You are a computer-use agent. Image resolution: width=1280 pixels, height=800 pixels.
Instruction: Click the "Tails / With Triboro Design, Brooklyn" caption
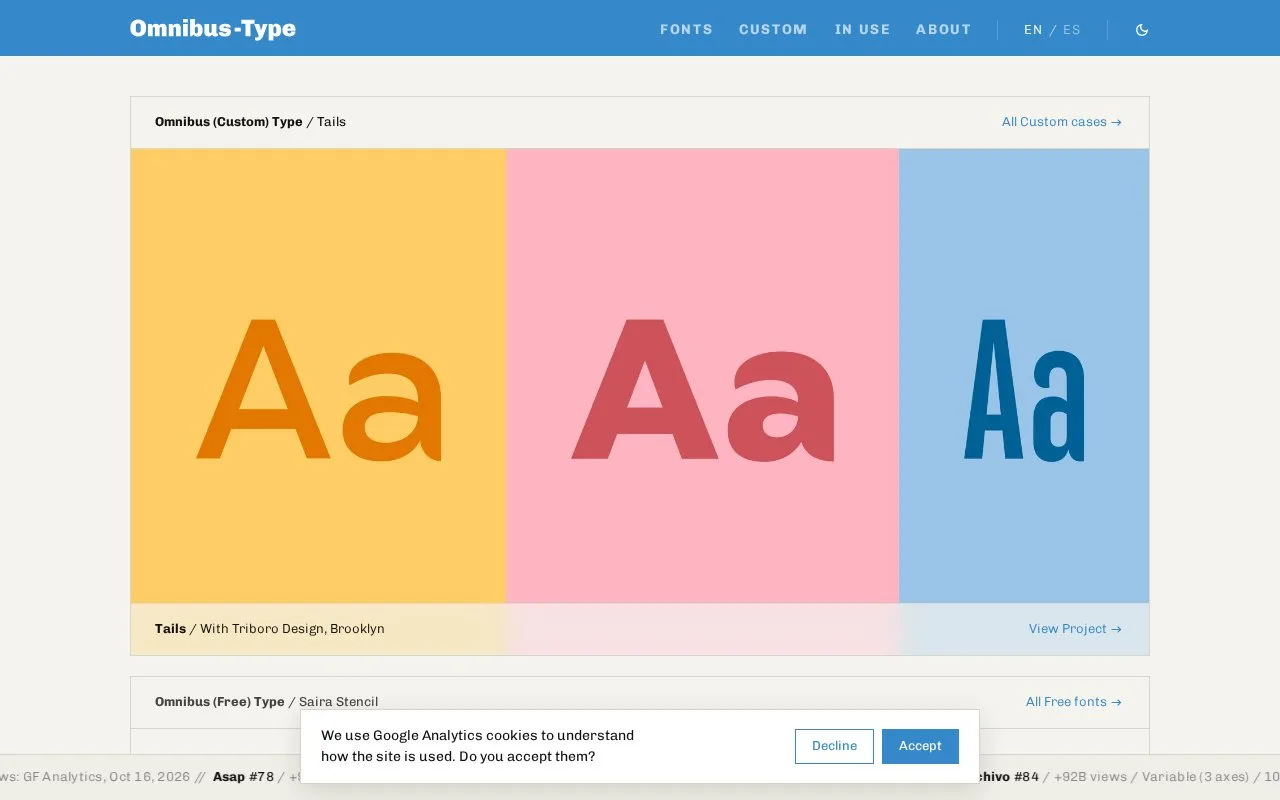pos(270,629)
